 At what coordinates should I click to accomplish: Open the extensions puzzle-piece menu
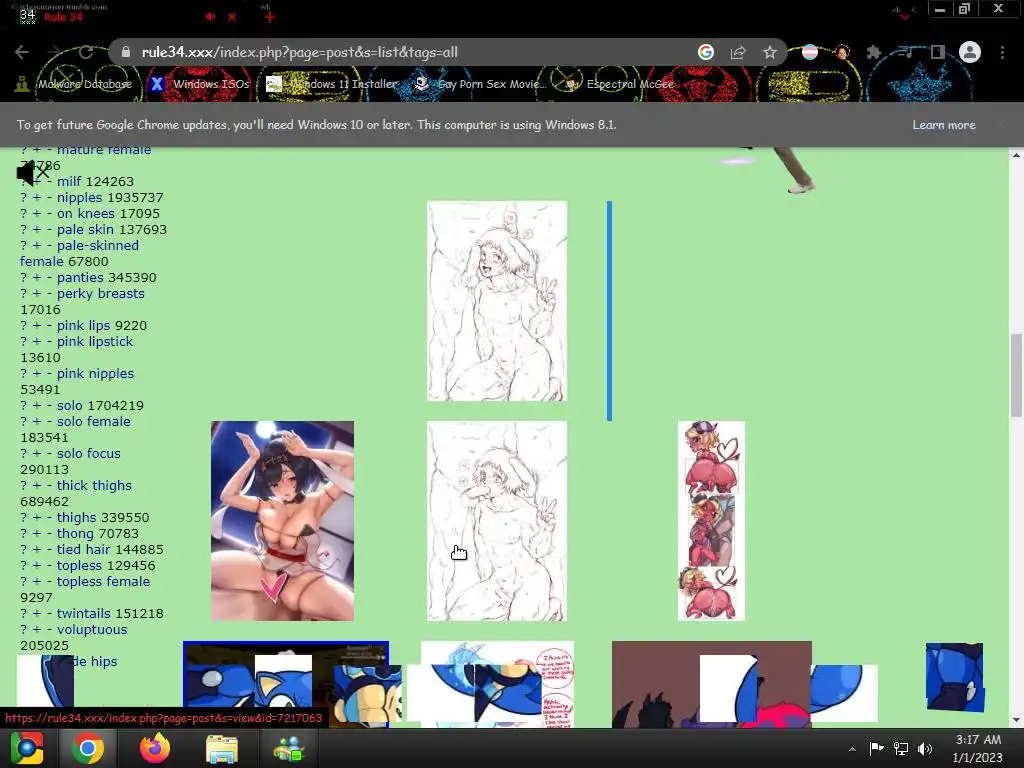coord(874,52)
